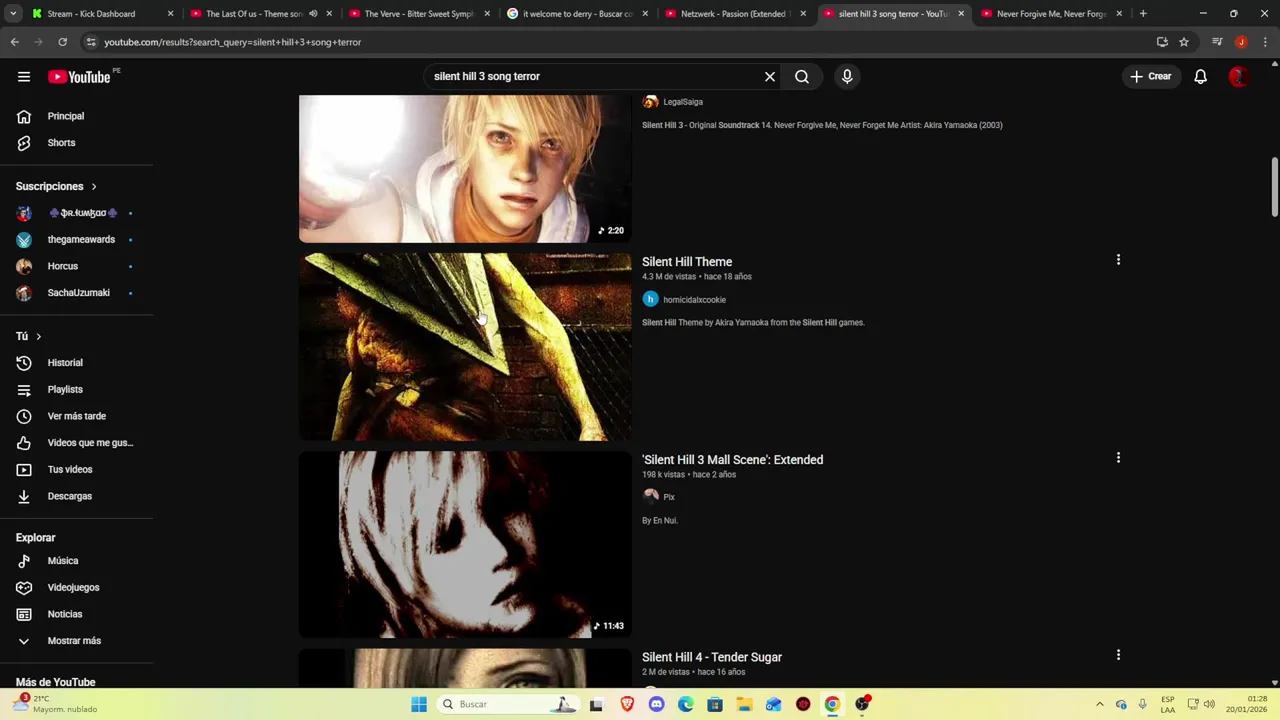Switch to Stream - Kick Dashboard tab

tap(102, 14)
